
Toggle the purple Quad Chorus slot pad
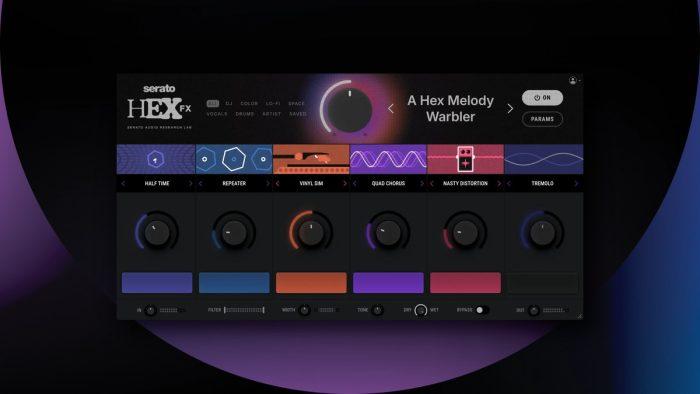388,282
